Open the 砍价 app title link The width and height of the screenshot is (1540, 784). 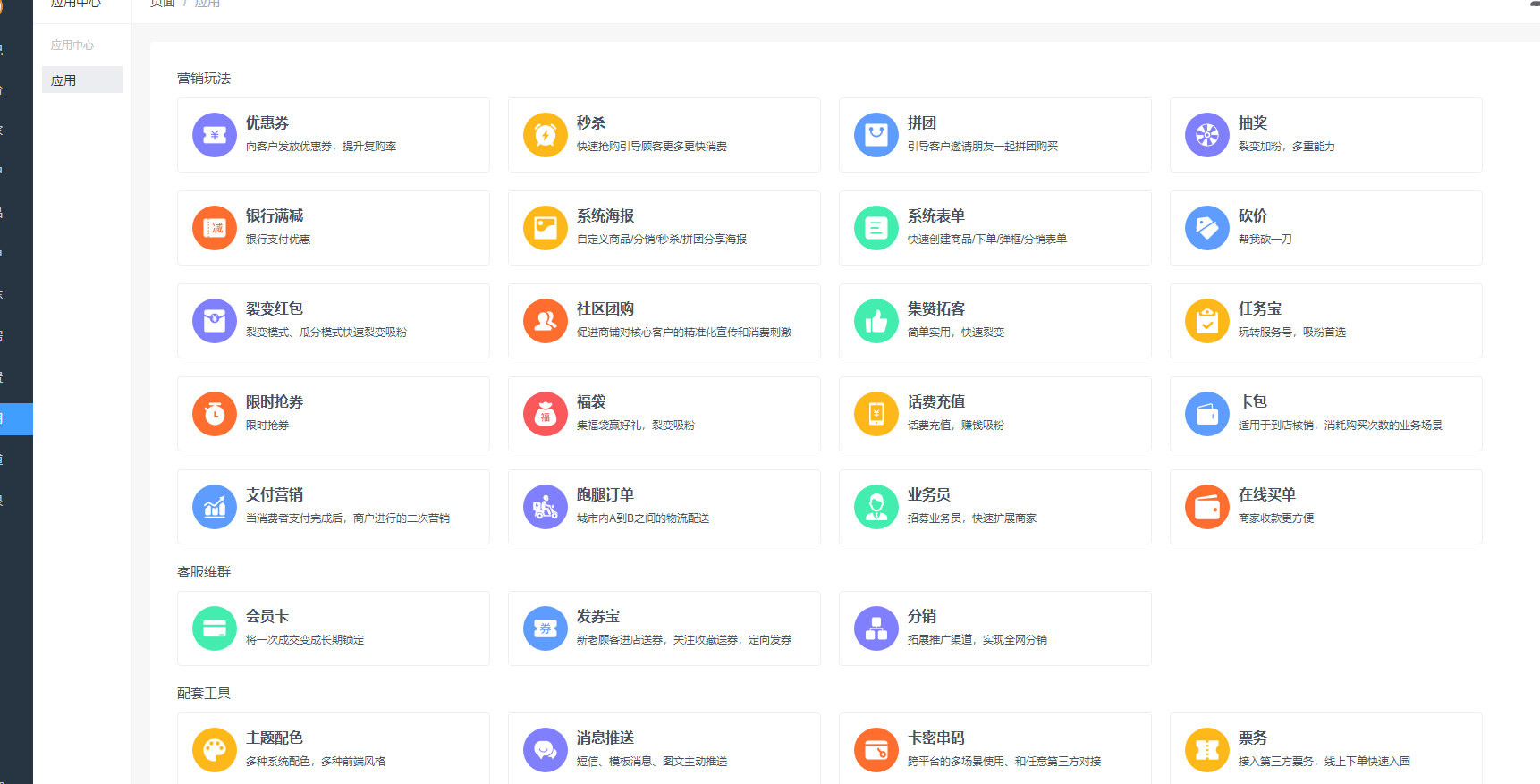[x=1252, y=215]
